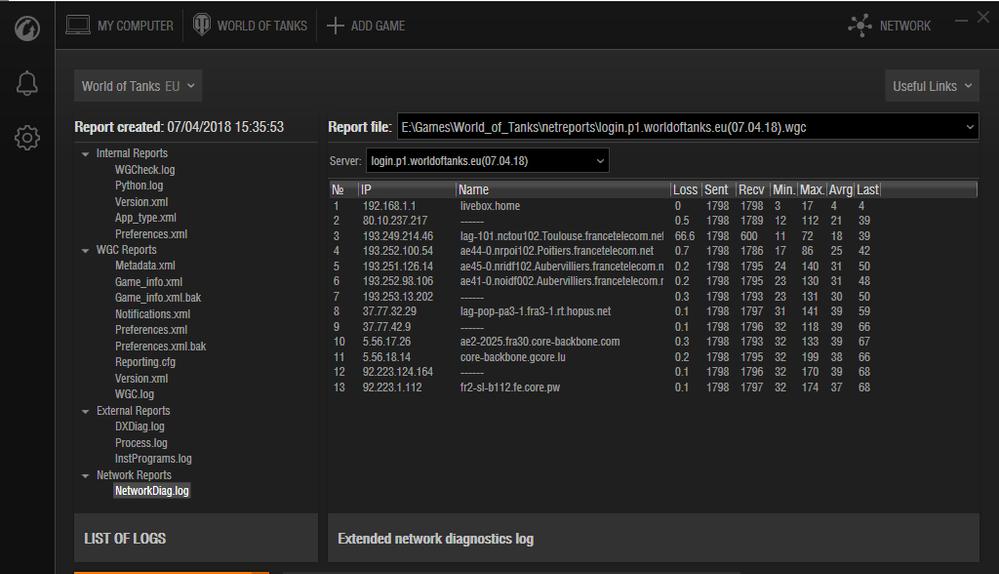The image size is (999, 574).
Task: Open Preferences.xml.bak file
Action: coord(160,346)
